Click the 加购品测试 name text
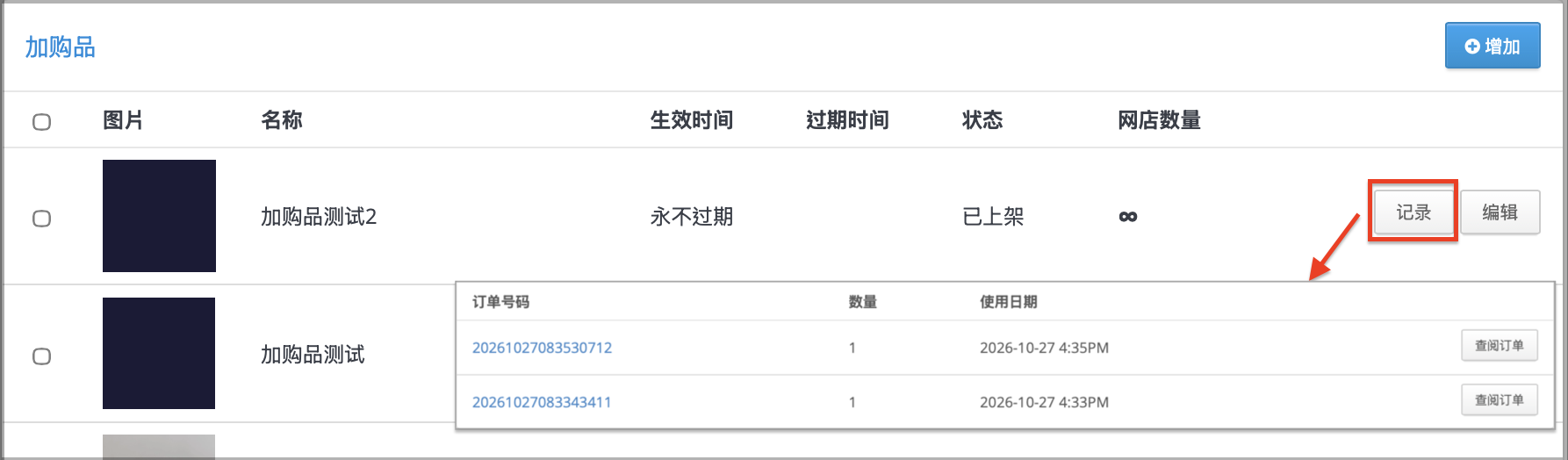Screen dimensions: 1568x460 click(x=313, y=355)
